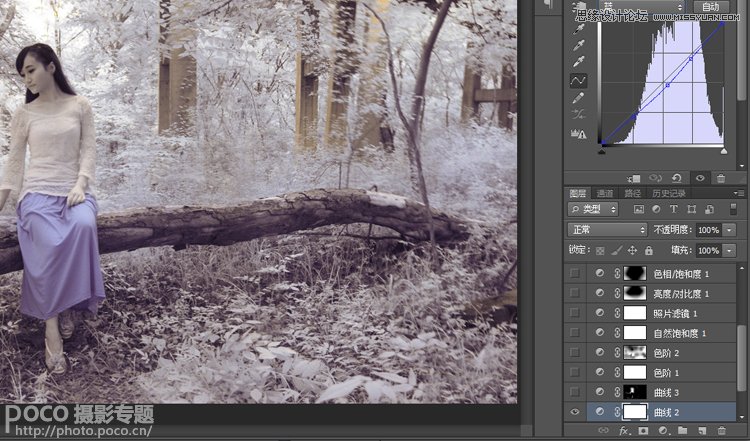The height and width of the screenshot is (441, 750).
Task: Open the 历史记录 tab
Action: 669,193
